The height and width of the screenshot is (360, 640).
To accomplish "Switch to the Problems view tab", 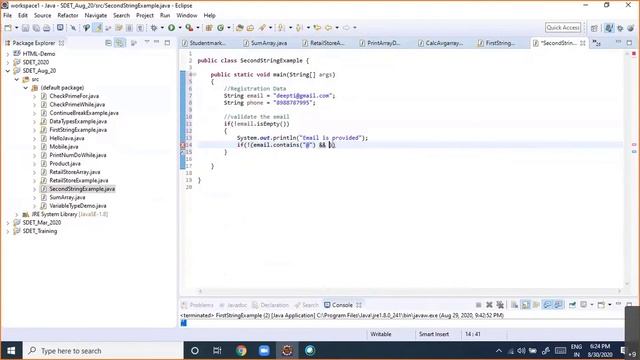I will coord(198,305).
